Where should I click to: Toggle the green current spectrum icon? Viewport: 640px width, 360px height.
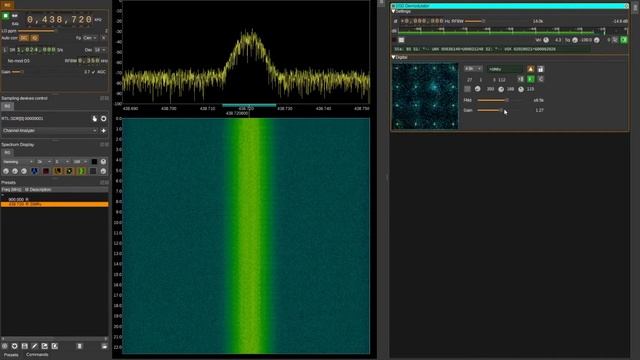(x=81, y=171)
